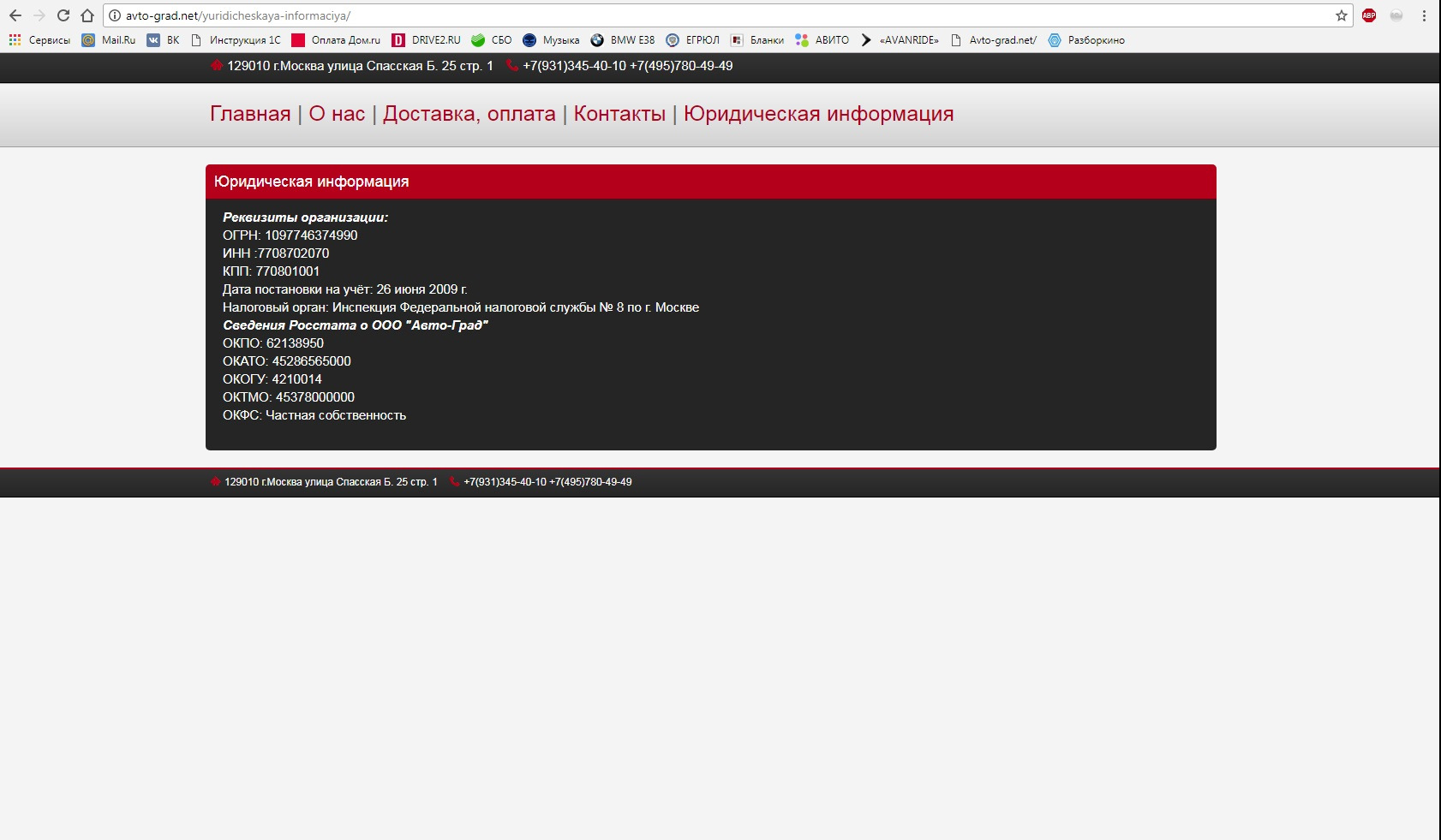Click the header phone number +7(931)345-40-10

[575, 66]
